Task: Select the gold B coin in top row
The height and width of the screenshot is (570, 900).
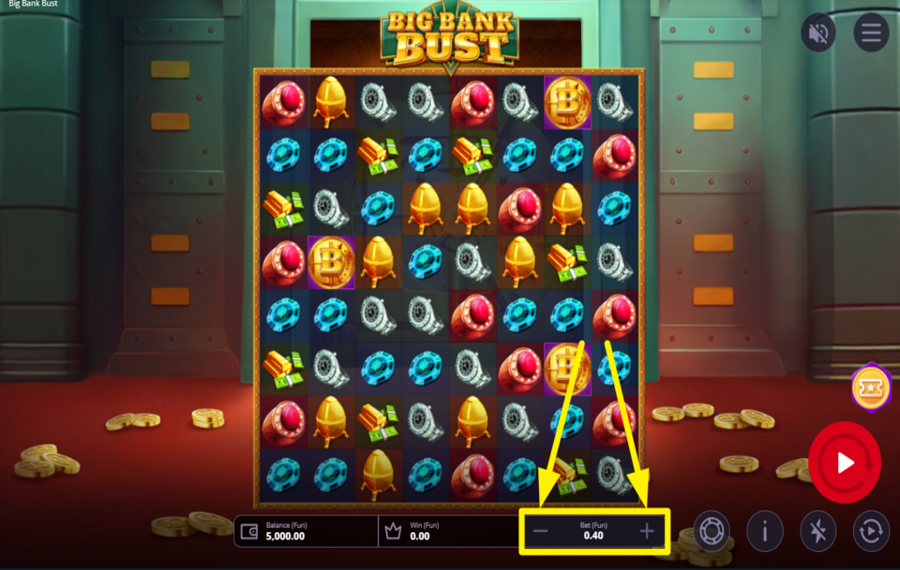Action: [x=567, y=102]
